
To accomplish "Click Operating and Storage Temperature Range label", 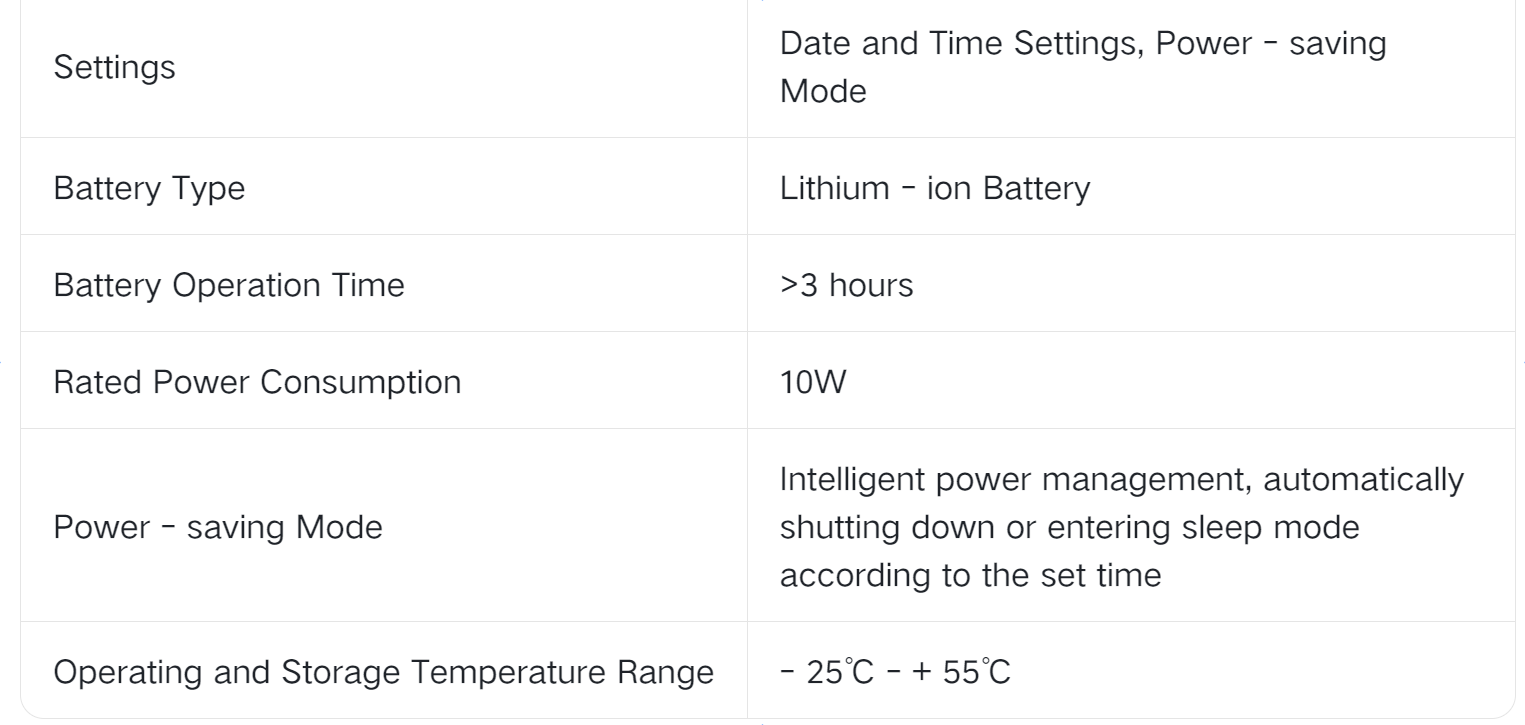I will (x=383, y=671).
